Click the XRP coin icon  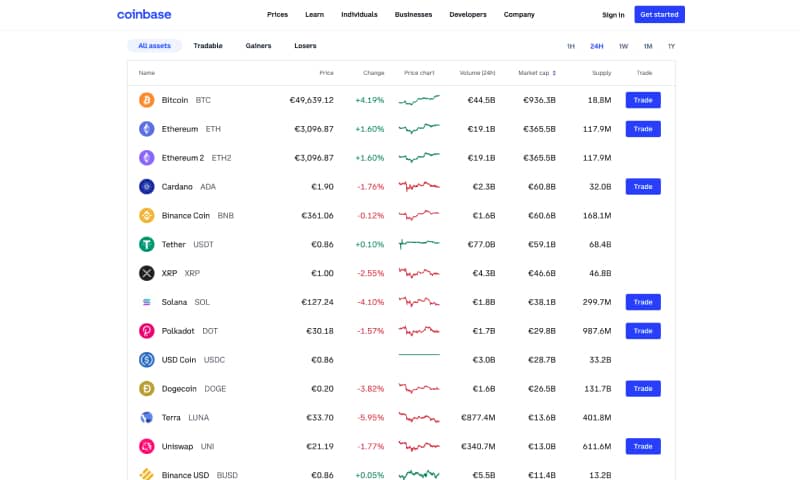click(x=146, y=273)
